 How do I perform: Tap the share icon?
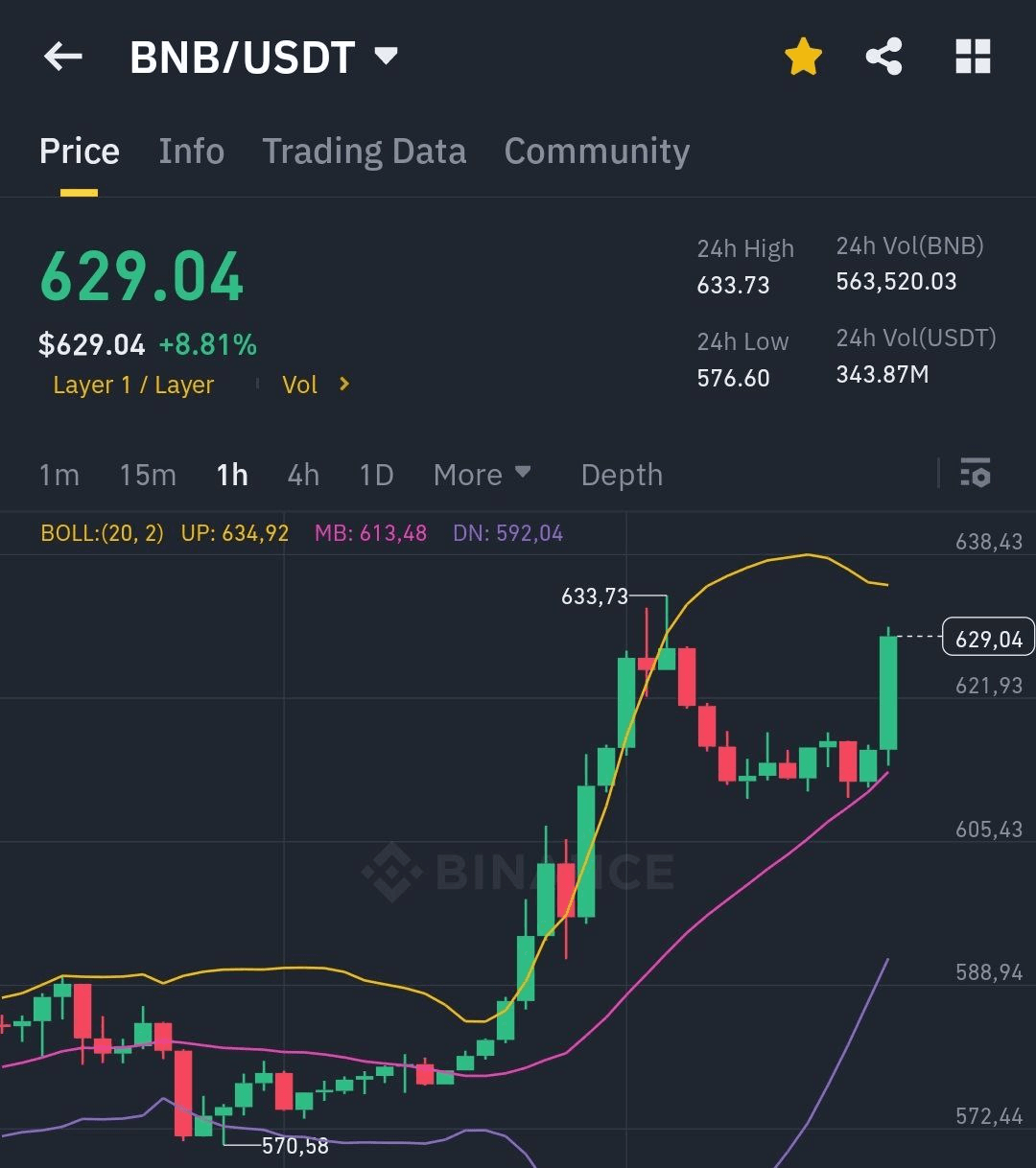(883, 58)
